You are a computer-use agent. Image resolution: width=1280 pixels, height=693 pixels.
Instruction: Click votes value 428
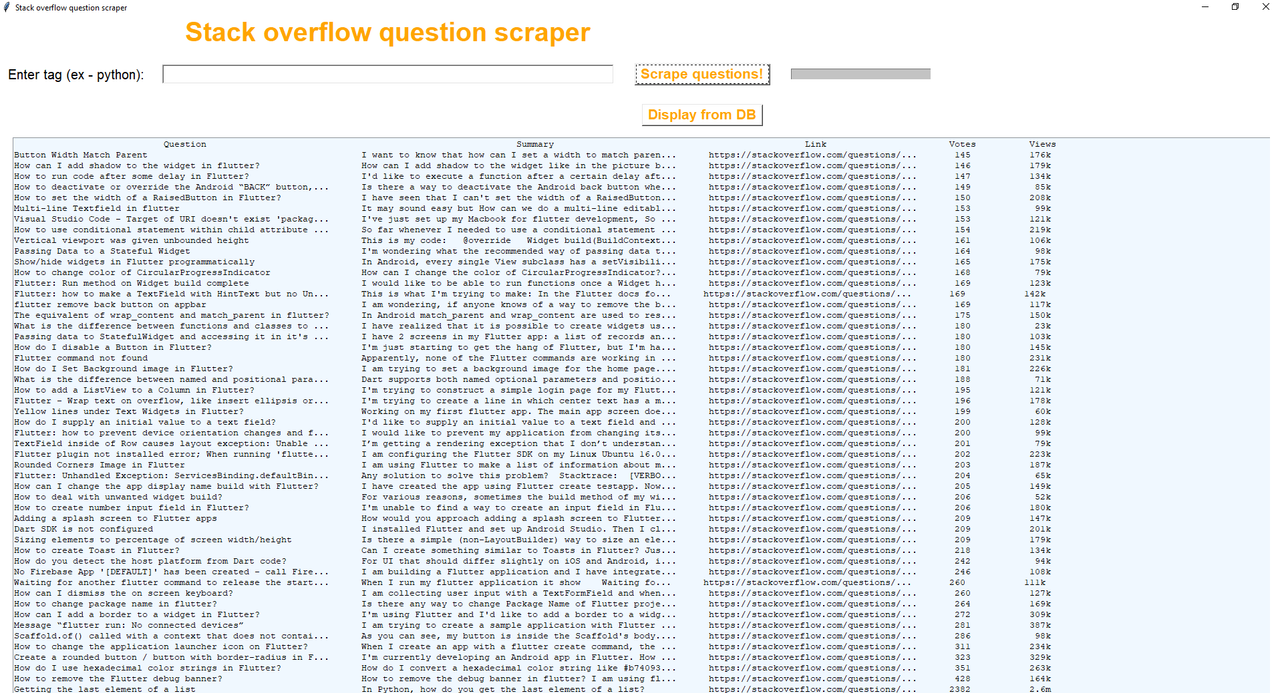(x=962, y=678)
